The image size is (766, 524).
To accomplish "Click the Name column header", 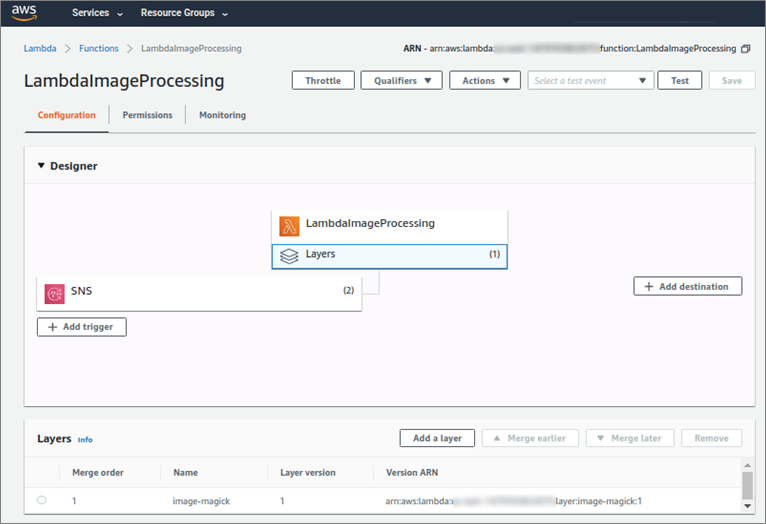I will (186, 472).
